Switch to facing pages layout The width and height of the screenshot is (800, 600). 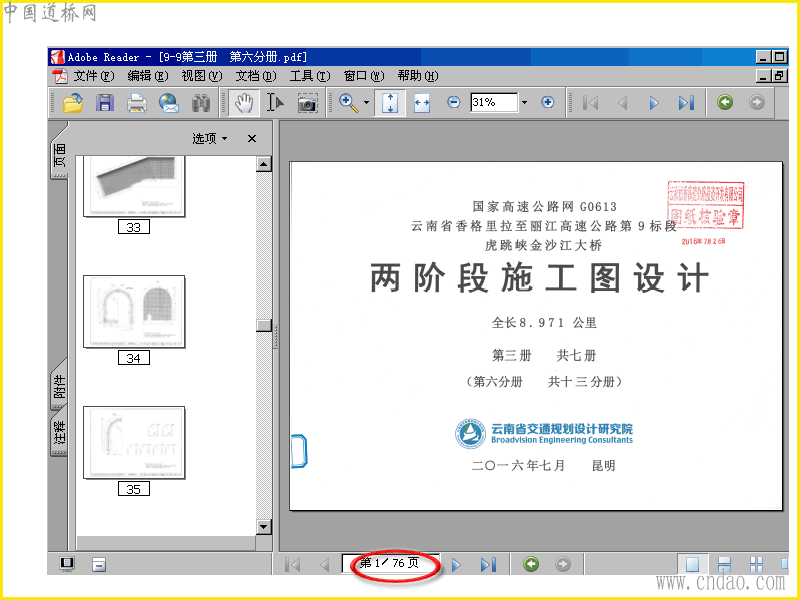[x=756, y=564]
